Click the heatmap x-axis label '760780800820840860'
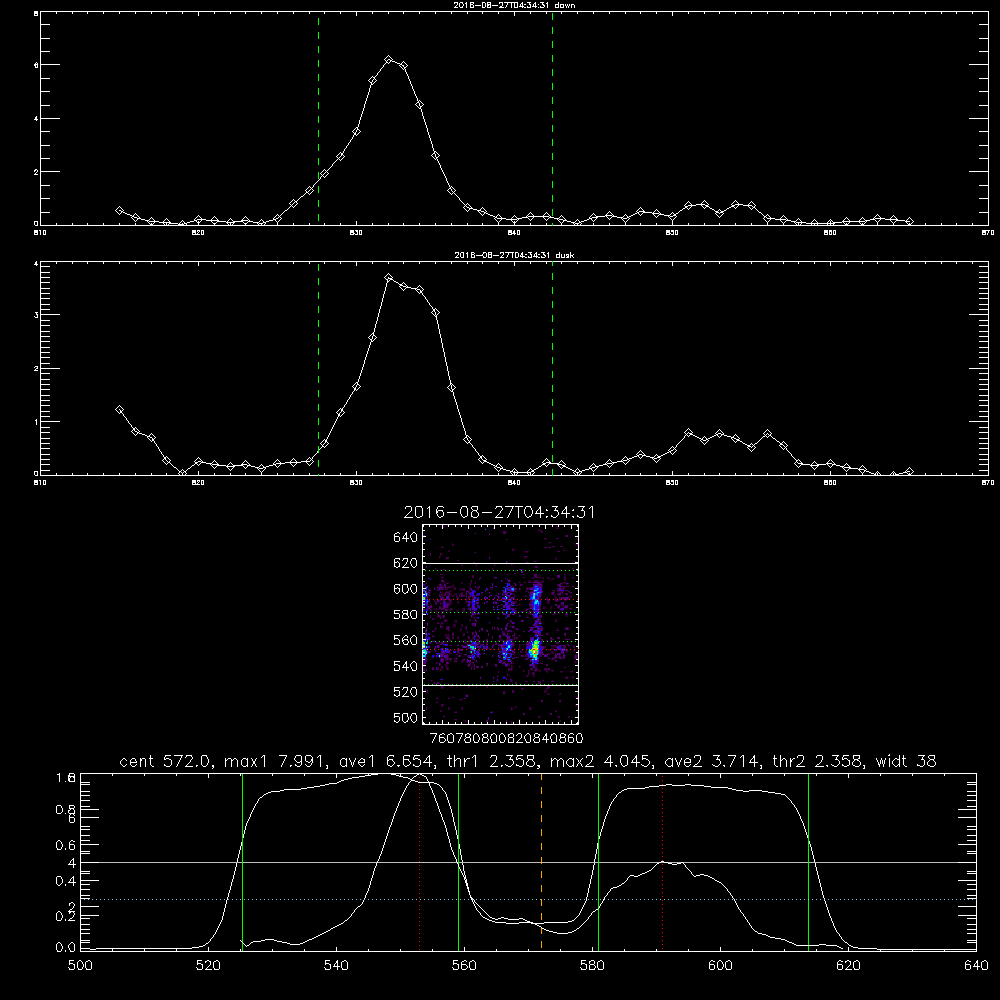This screenshot has height=1000, width=1000. (506, 739)
